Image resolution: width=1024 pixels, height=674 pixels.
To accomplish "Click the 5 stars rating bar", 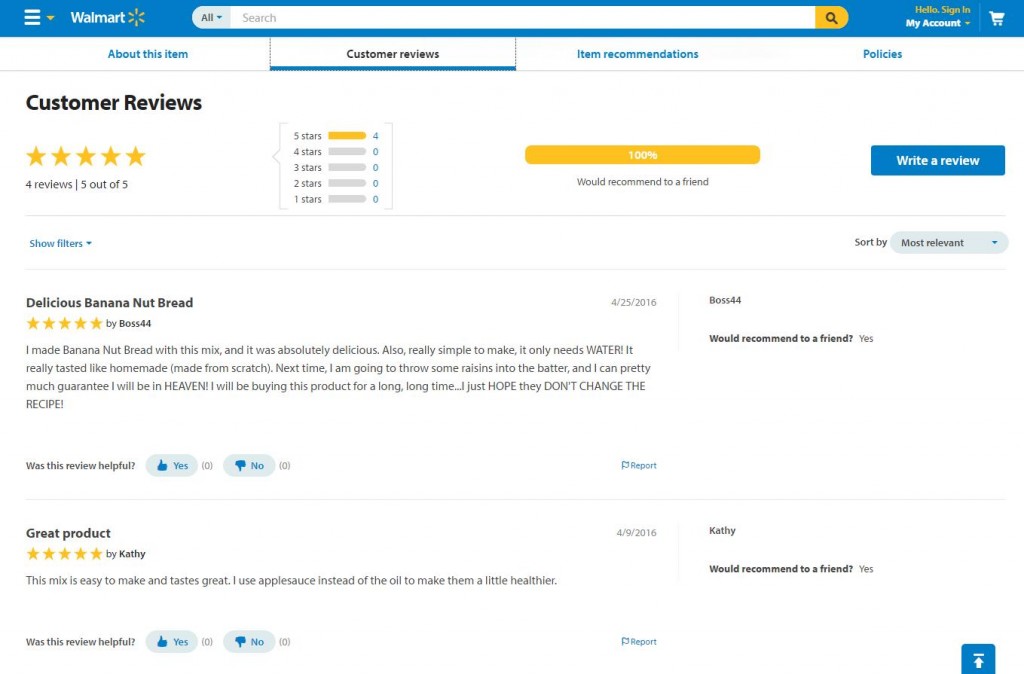I will [345, 136].
